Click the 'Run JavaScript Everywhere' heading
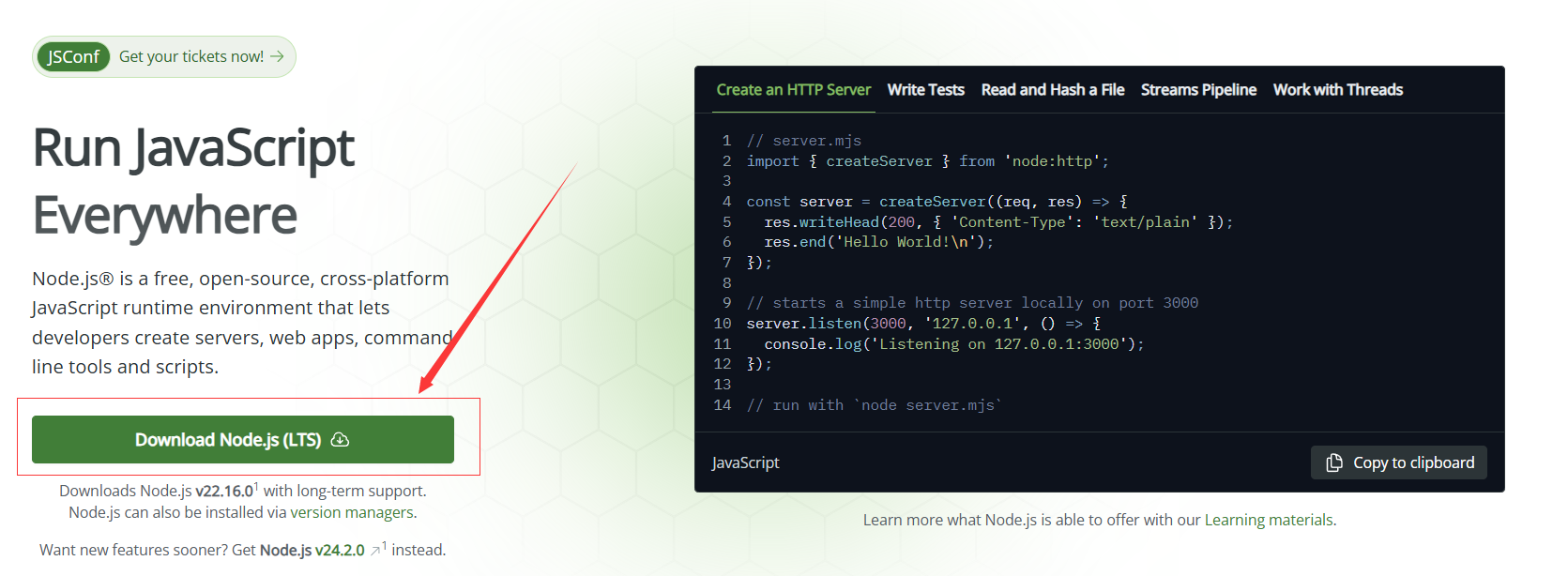1568x576 pixels. (193, 181)
